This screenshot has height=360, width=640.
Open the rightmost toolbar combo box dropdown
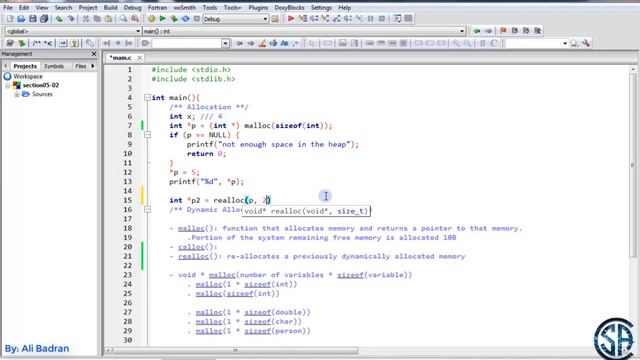coord(565,43)
